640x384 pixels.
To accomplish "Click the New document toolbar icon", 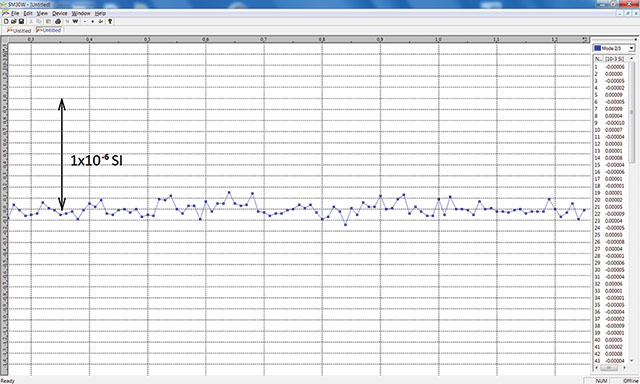I will (x=6, y=21).
